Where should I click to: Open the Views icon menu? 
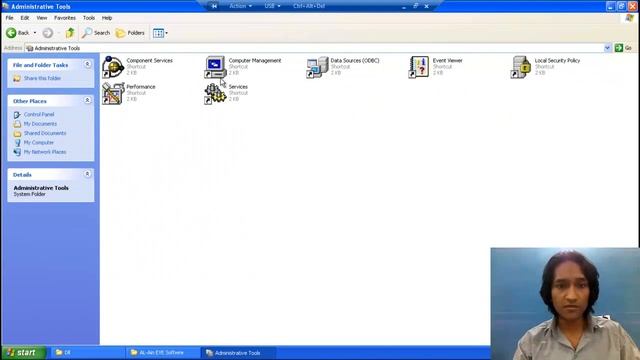pos(160,33)
